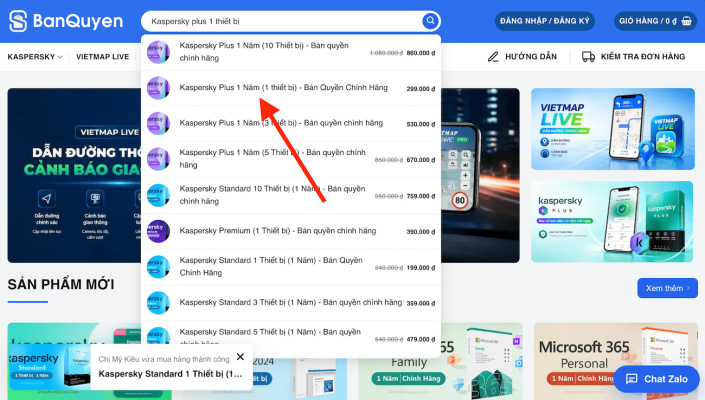Click Cảnh báo giao thông icon in banner
This screenshot has width=705, height=400.
pos(95,198)
